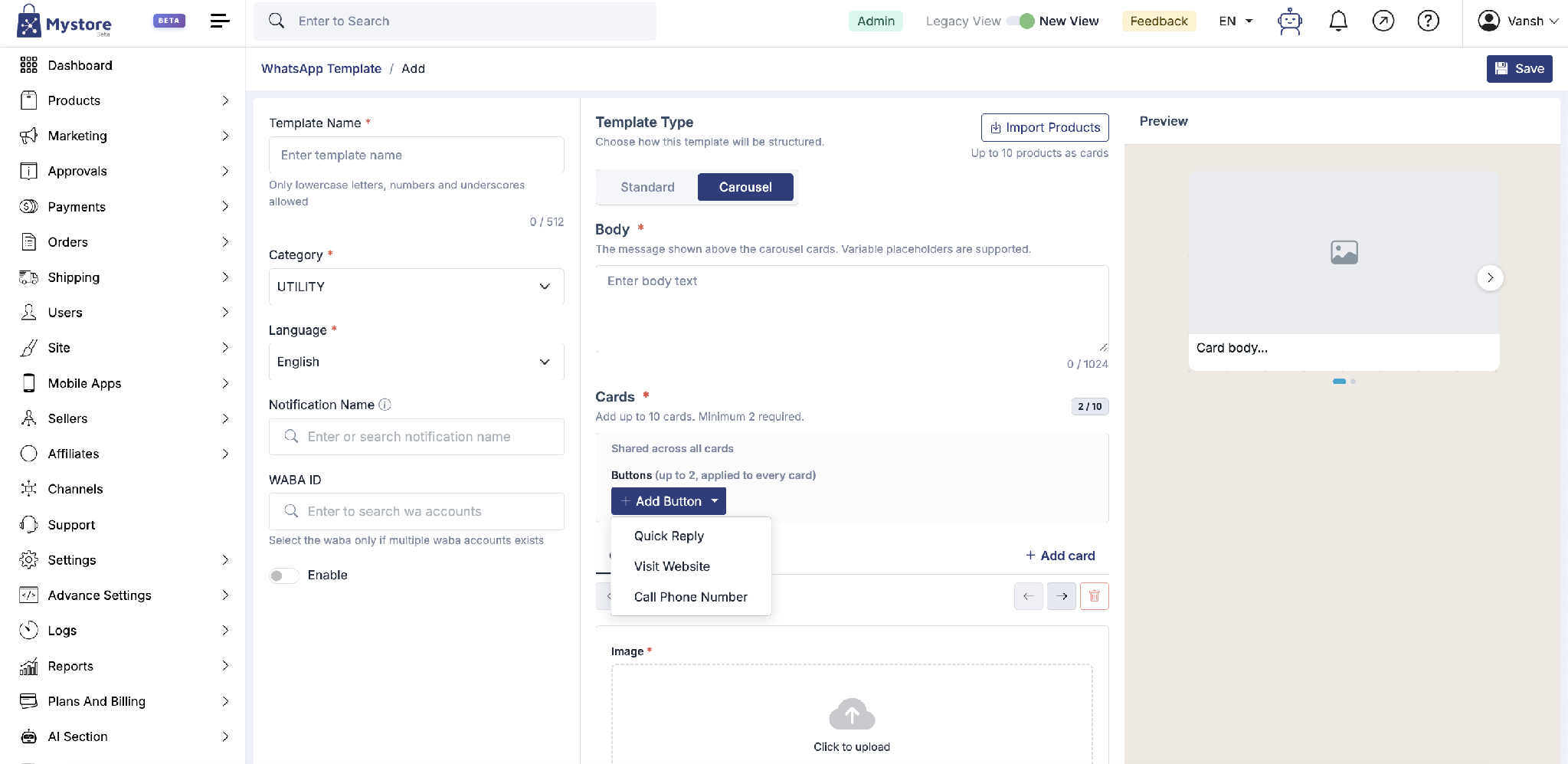
Task: Click the Logs clock icon
Action: click(x=28, y=630)
